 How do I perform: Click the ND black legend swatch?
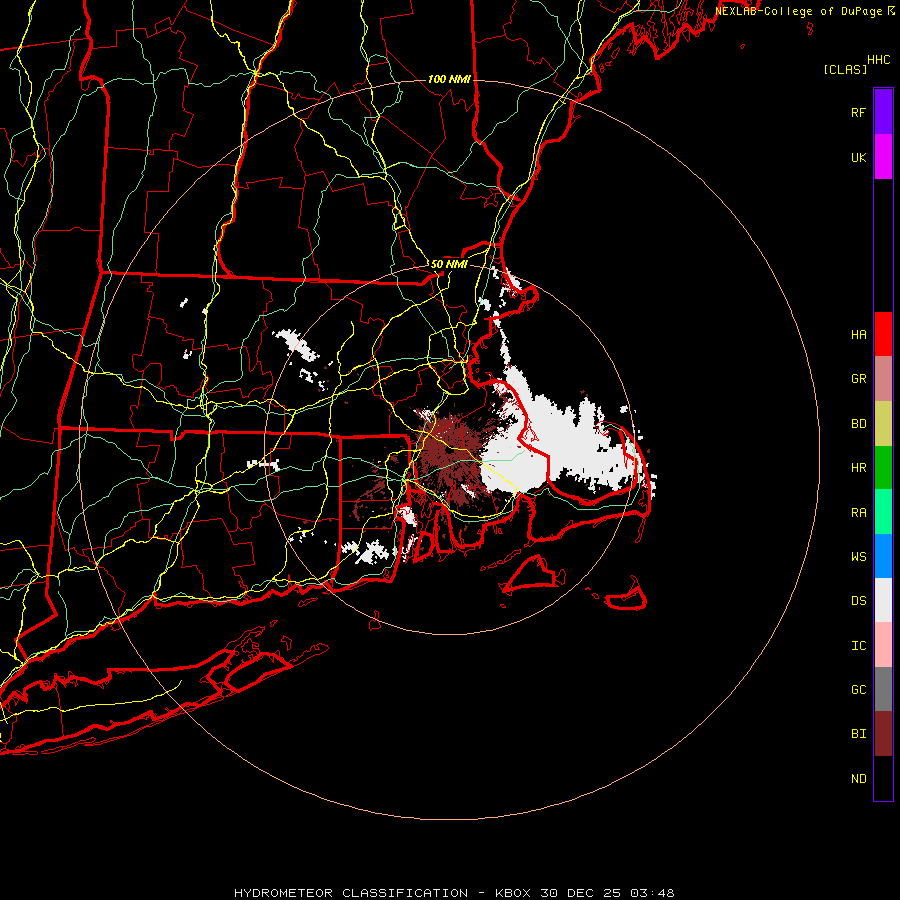pyautogui.click(x=883, y=778)
